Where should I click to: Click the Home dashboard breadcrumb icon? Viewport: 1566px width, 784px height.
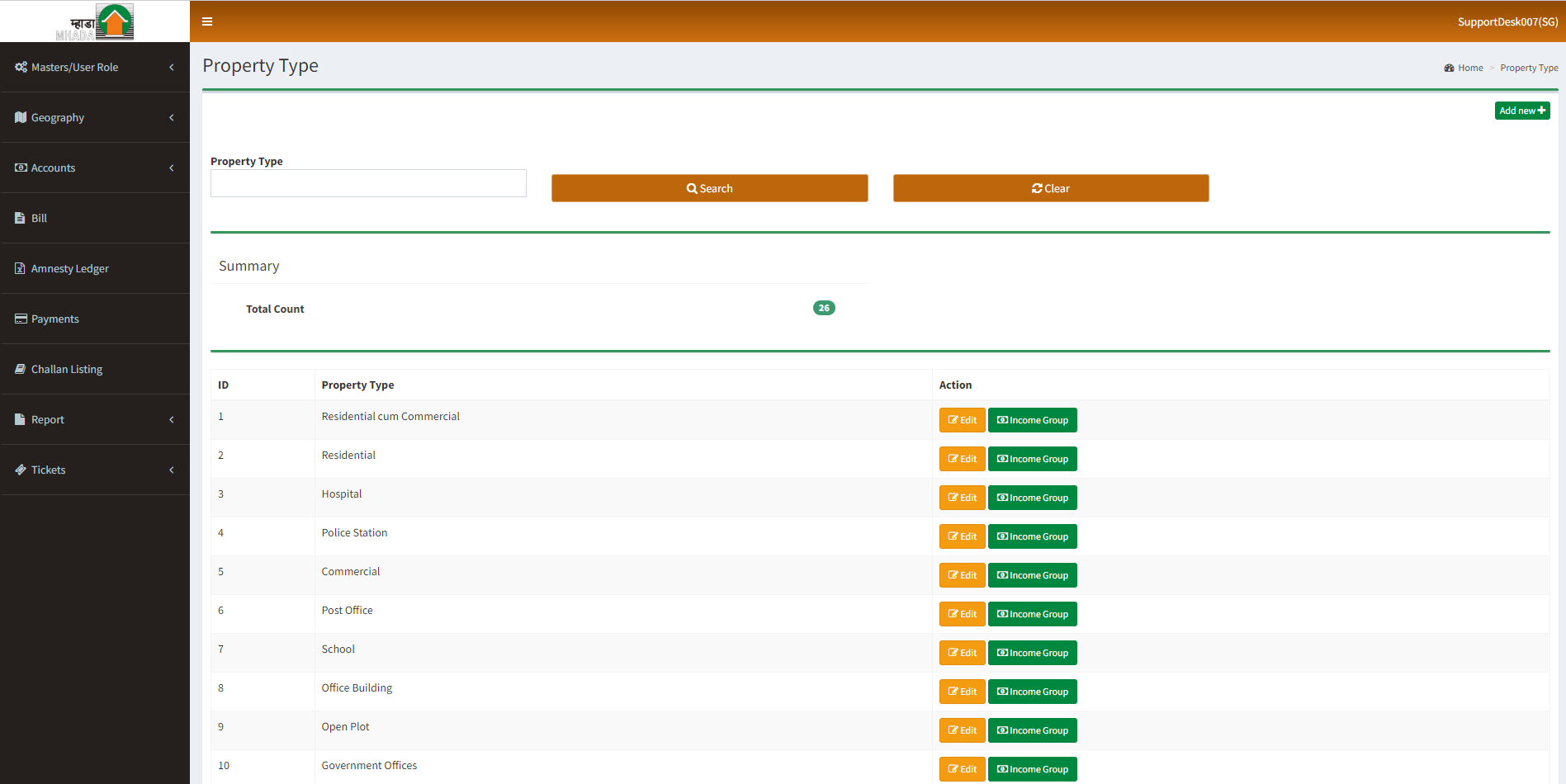(1449, 68)
